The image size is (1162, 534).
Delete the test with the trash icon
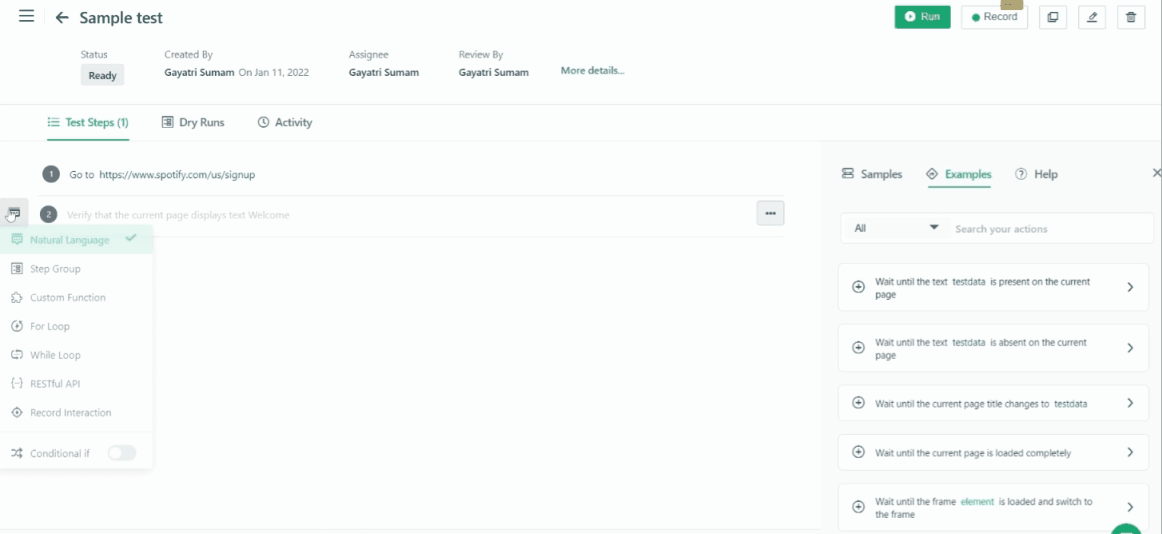1131,17
